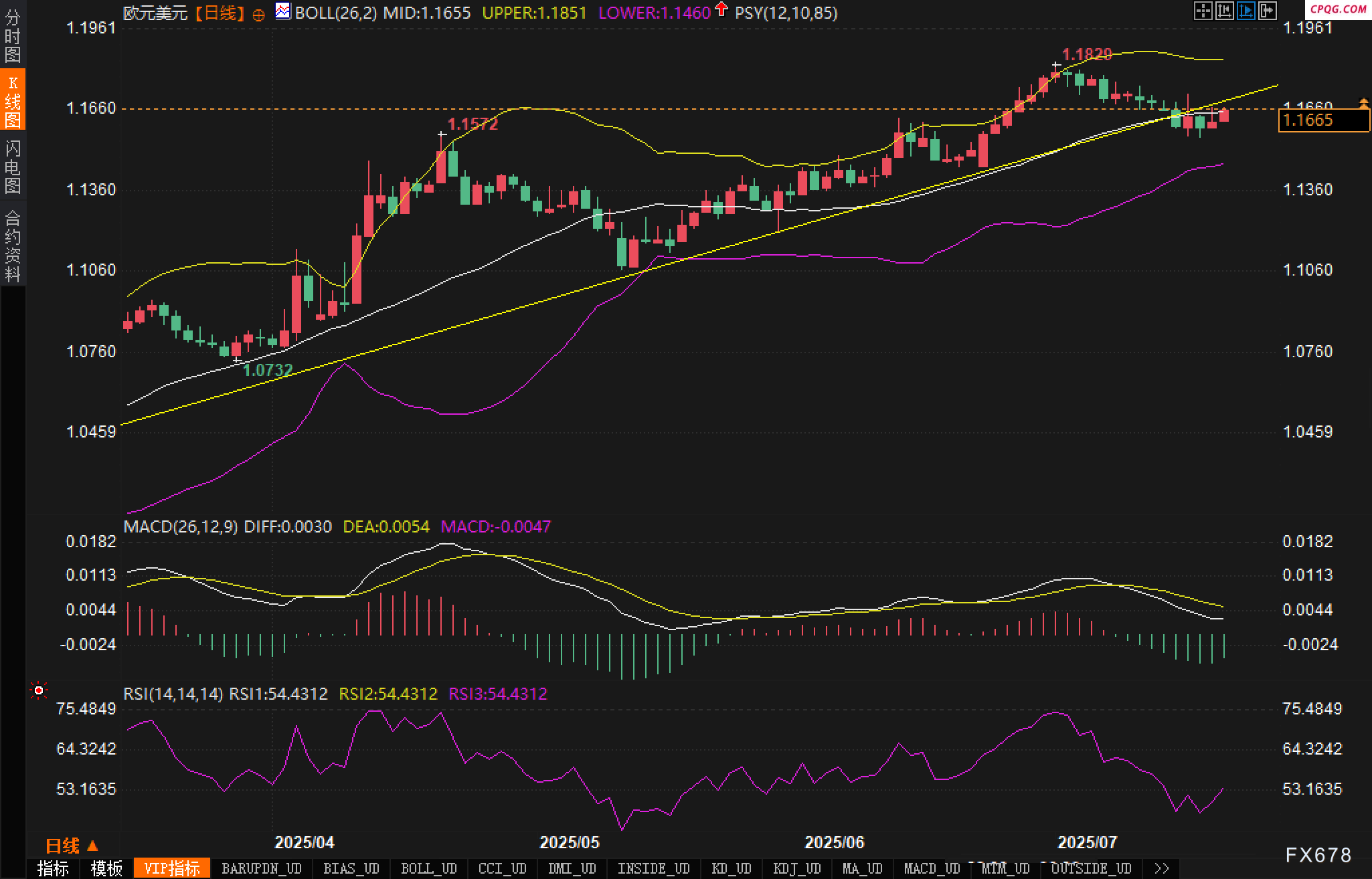Expand more indicators with >> arrow
The height and width of the screenshot is (879, 1372).
click(x=1162, y=868)
